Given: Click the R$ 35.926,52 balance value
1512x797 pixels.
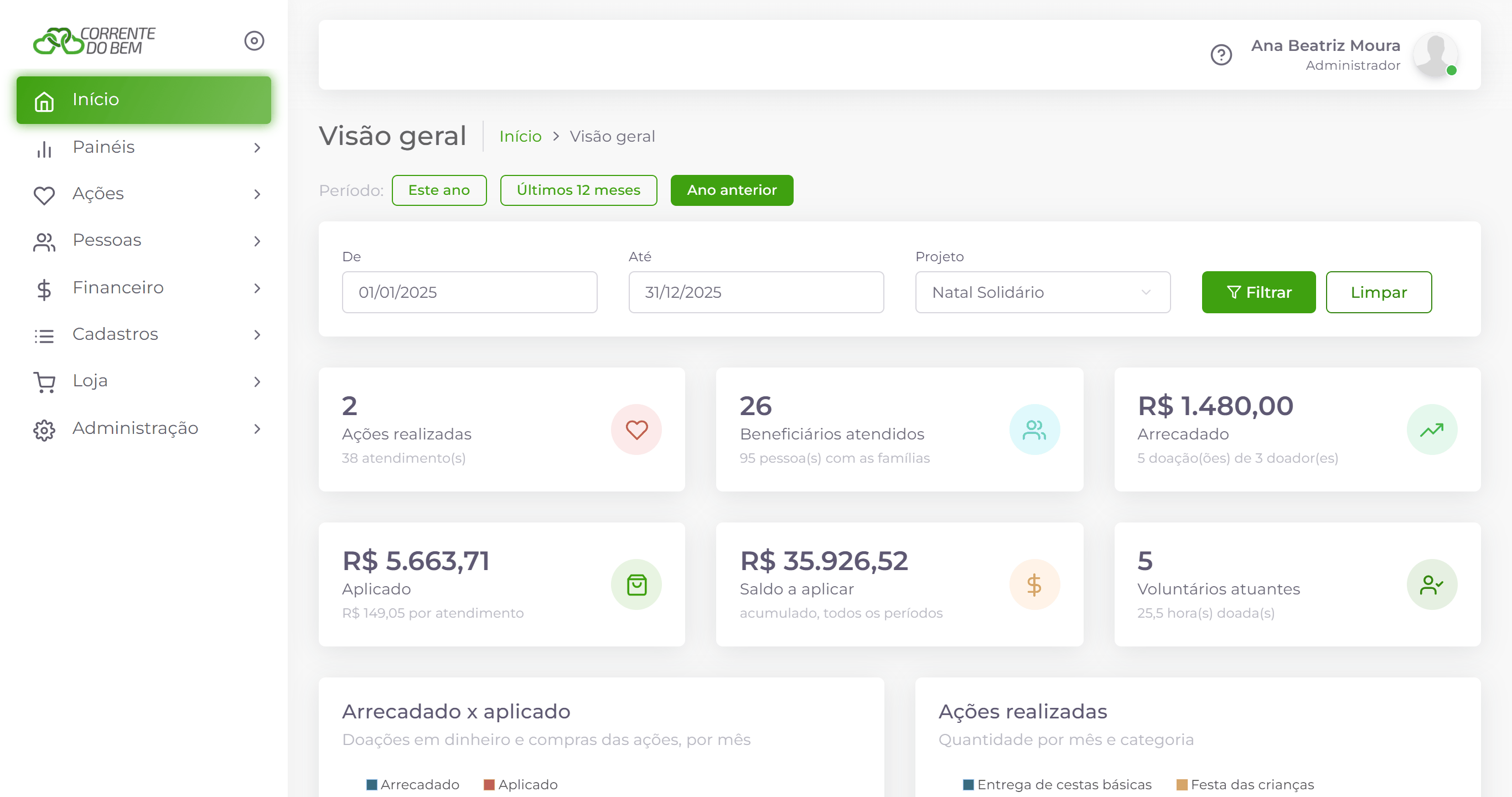Looking at the screenshot, I should (x=824, y=561).
